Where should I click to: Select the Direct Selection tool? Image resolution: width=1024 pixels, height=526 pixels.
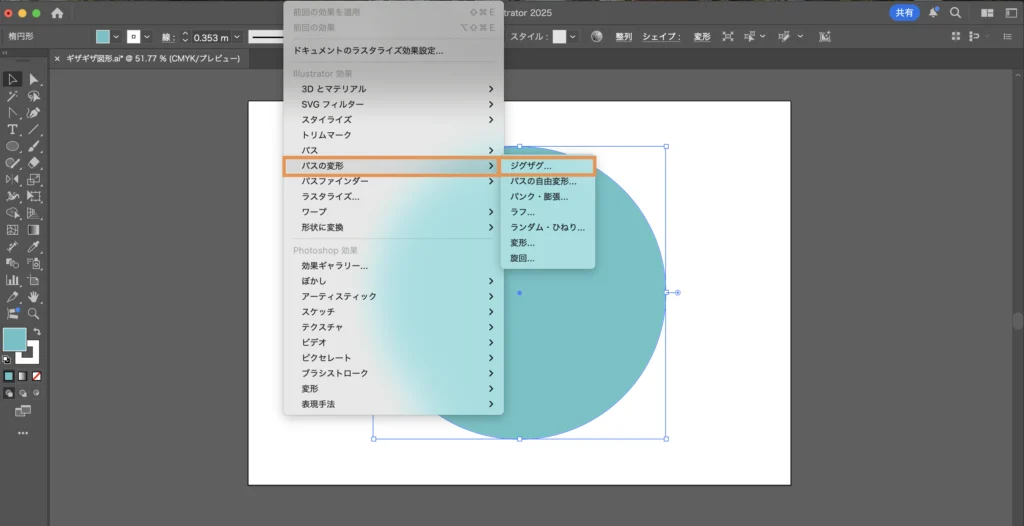34,80
